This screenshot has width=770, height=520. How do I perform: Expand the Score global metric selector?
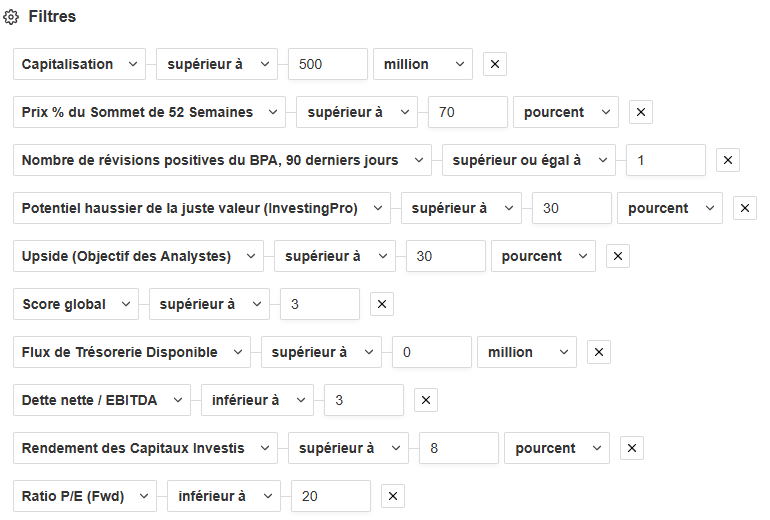coord(76,304)
